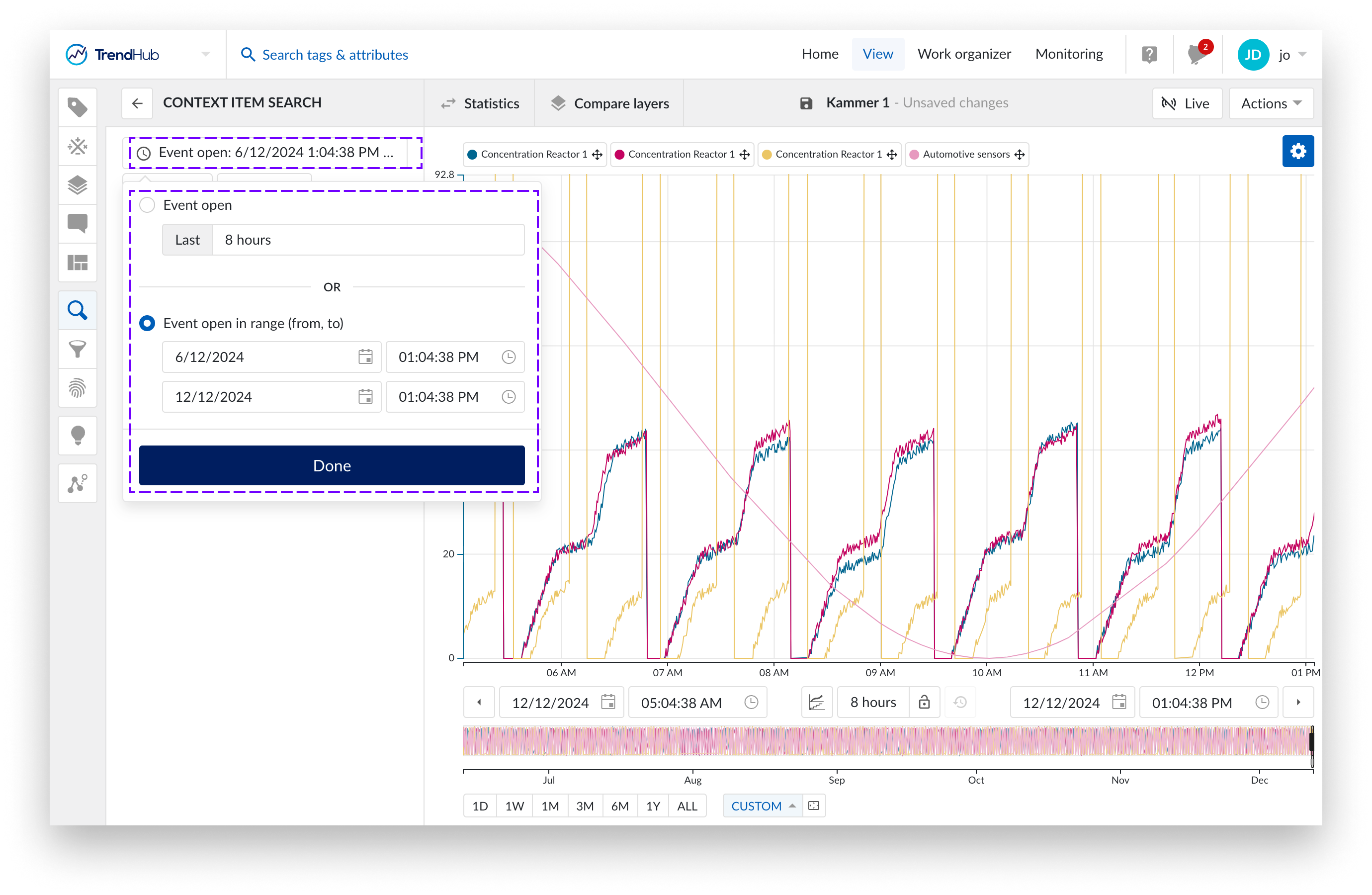Image resolution: width=1372 pixels, height=895 pixels.
Task: Click the lock icon next to 8 hours
Action: 924,702
